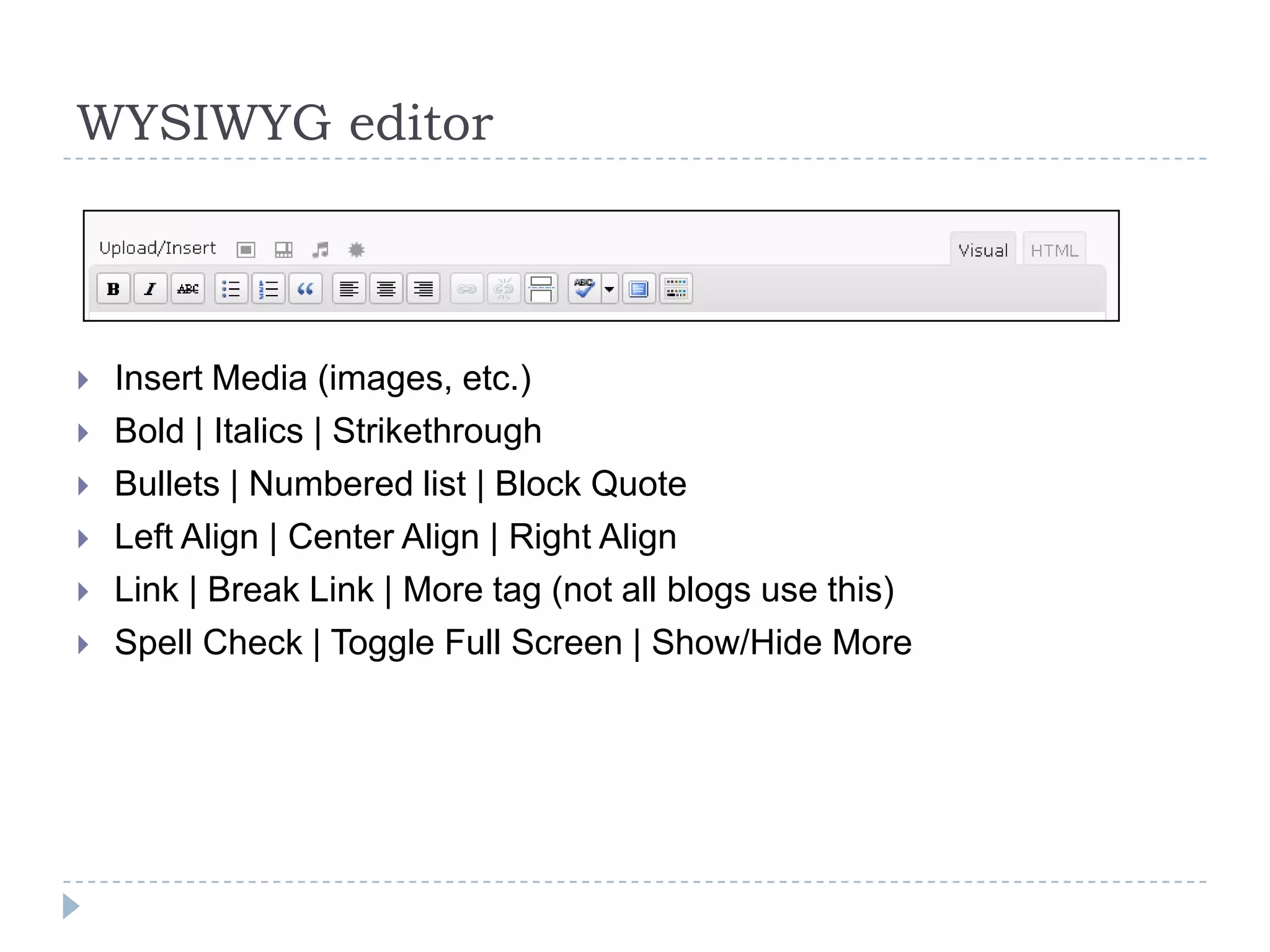Click the 'Bold | Italics | Strikethrough' bullet text

(328, 431)
